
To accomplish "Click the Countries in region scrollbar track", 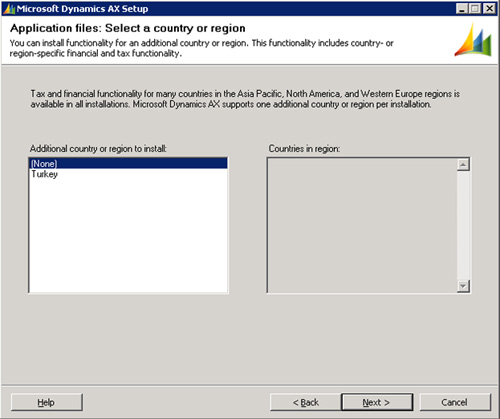I will (x=463, y=225).
